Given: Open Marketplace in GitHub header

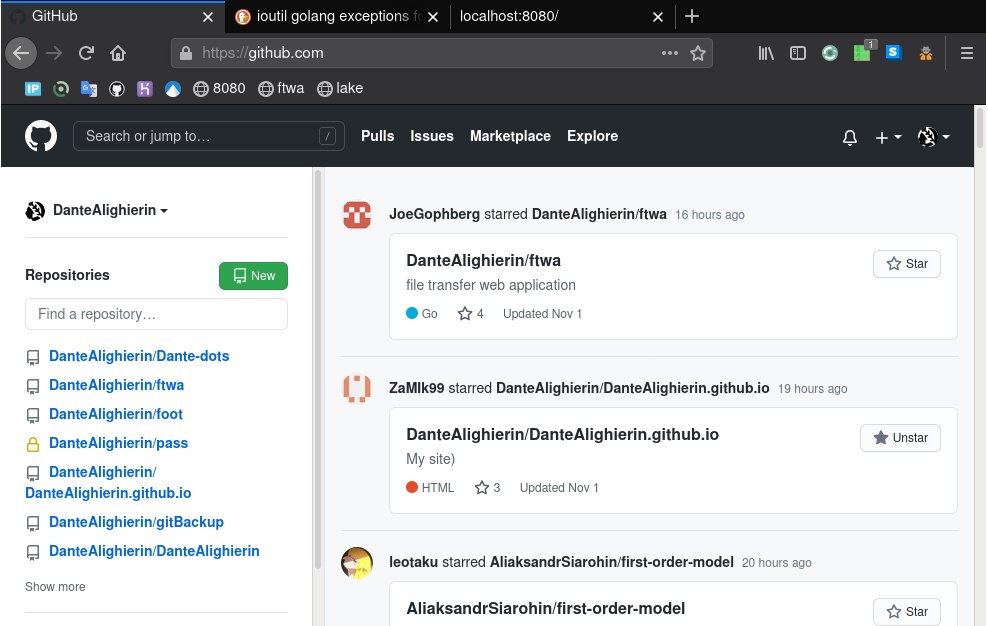Looking at the screenshot, I should tap(510, 136).
